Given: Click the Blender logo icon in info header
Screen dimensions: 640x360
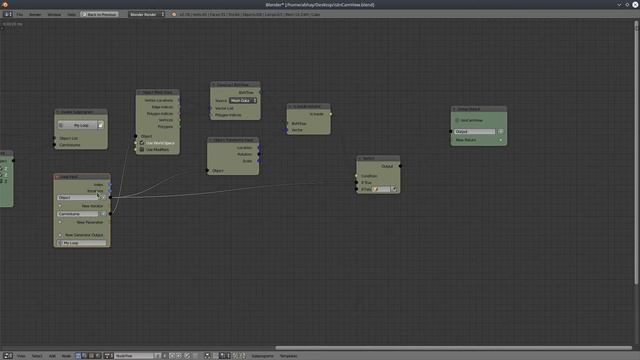Looking at the screenshot, I should (x=174, y=14).
